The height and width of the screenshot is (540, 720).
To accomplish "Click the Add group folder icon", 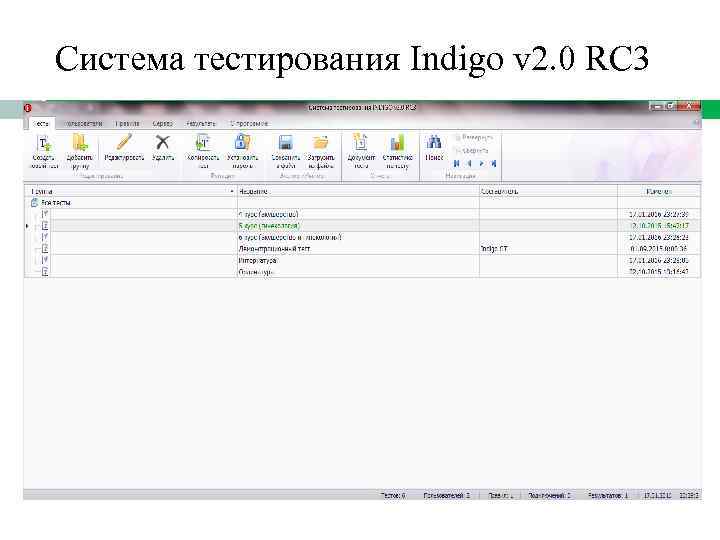I will (x=80, y=143).
